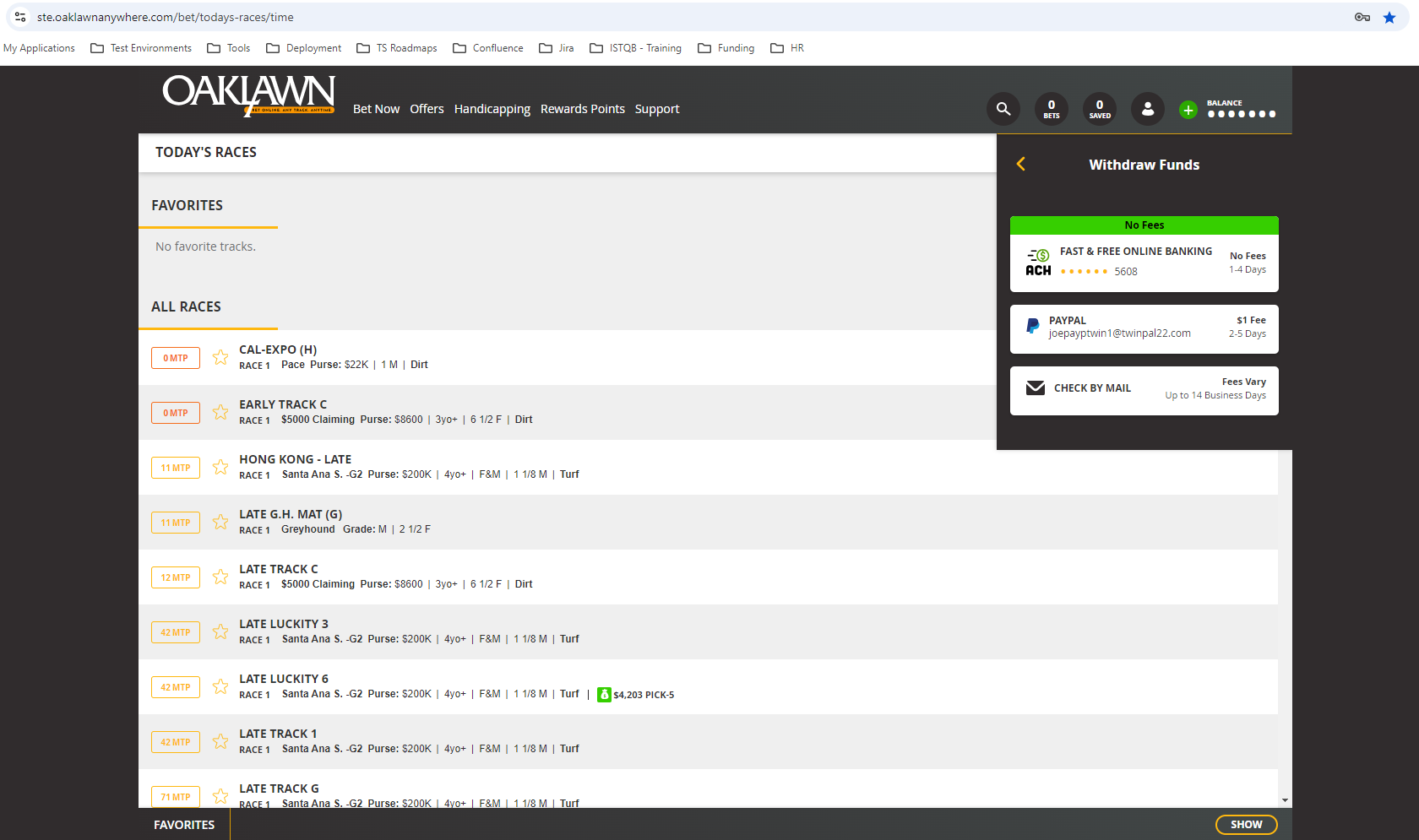Image resolution: width=1419 pixels, height=840 pixels.
Task: Click the green deposit plus icon
Action: click(x=1188, y=110)
